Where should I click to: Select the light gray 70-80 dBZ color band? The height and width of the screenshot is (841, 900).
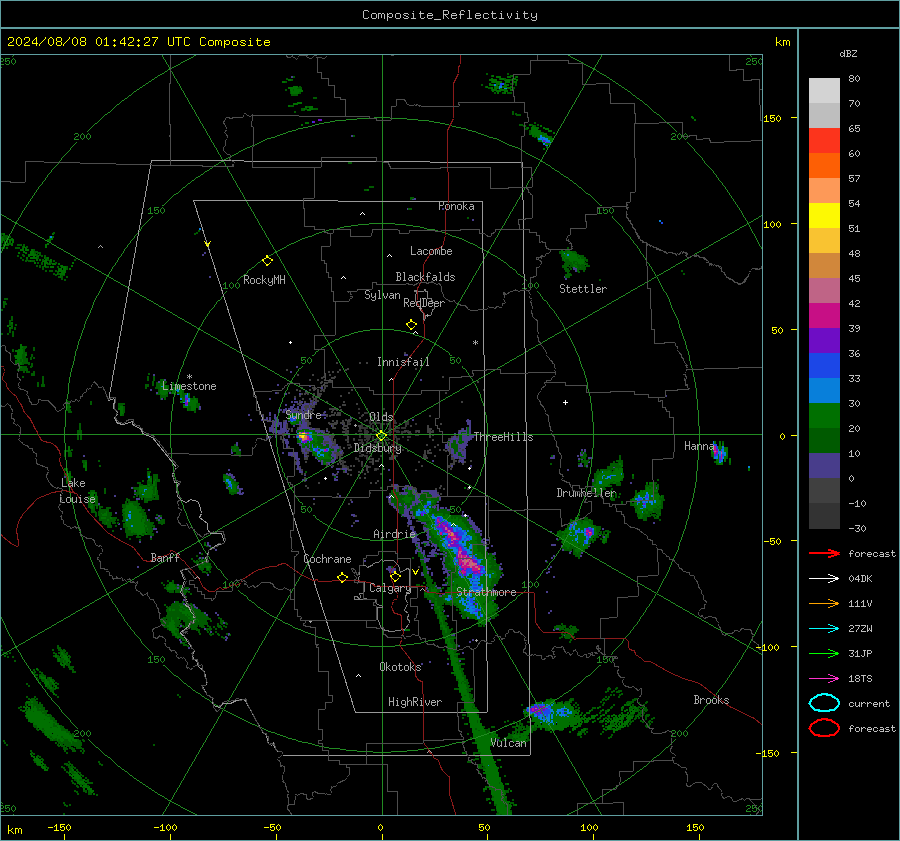[824, 91]
